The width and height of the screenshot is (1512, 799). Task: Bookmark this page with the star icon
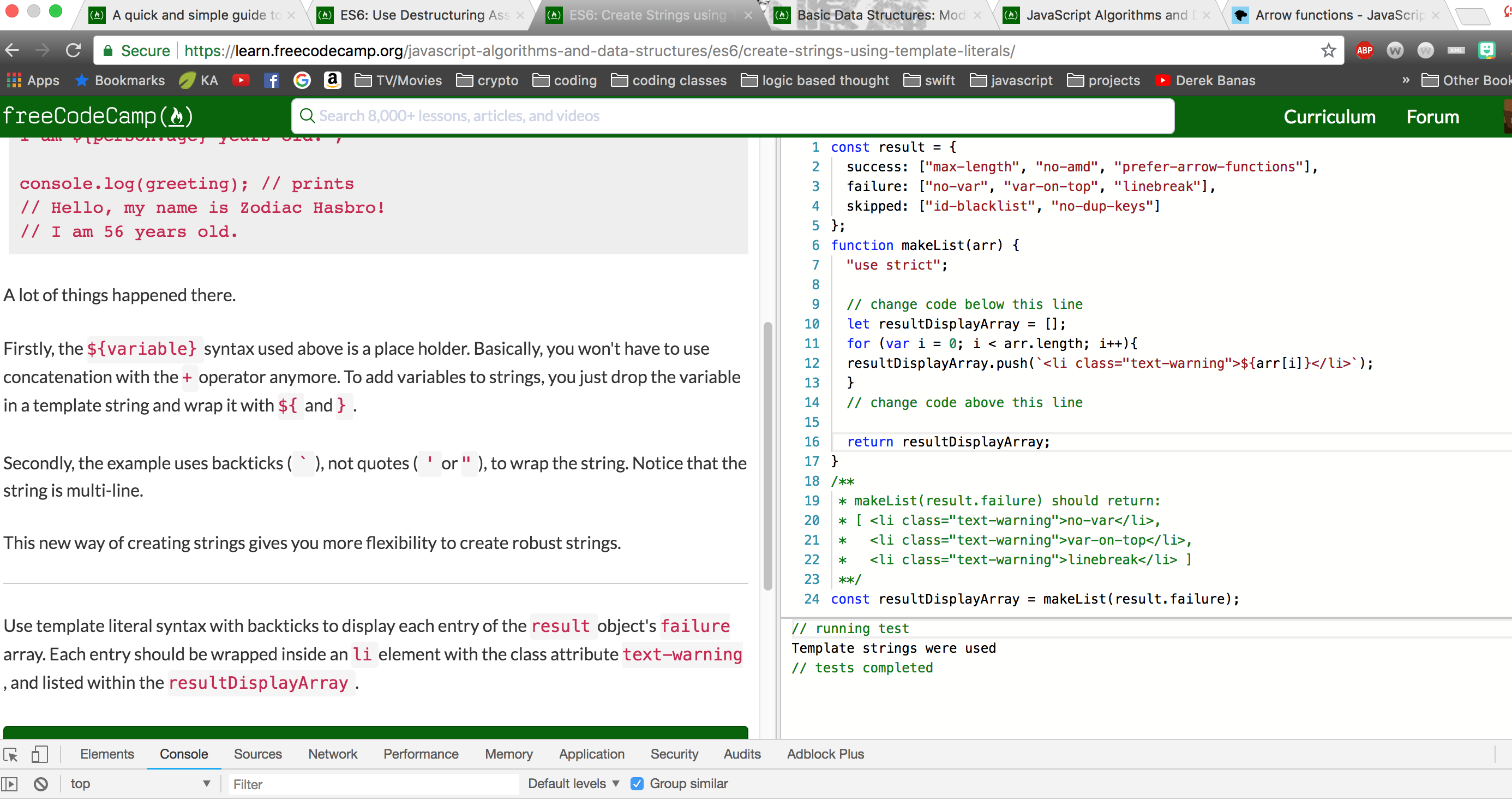point(1328,51)
